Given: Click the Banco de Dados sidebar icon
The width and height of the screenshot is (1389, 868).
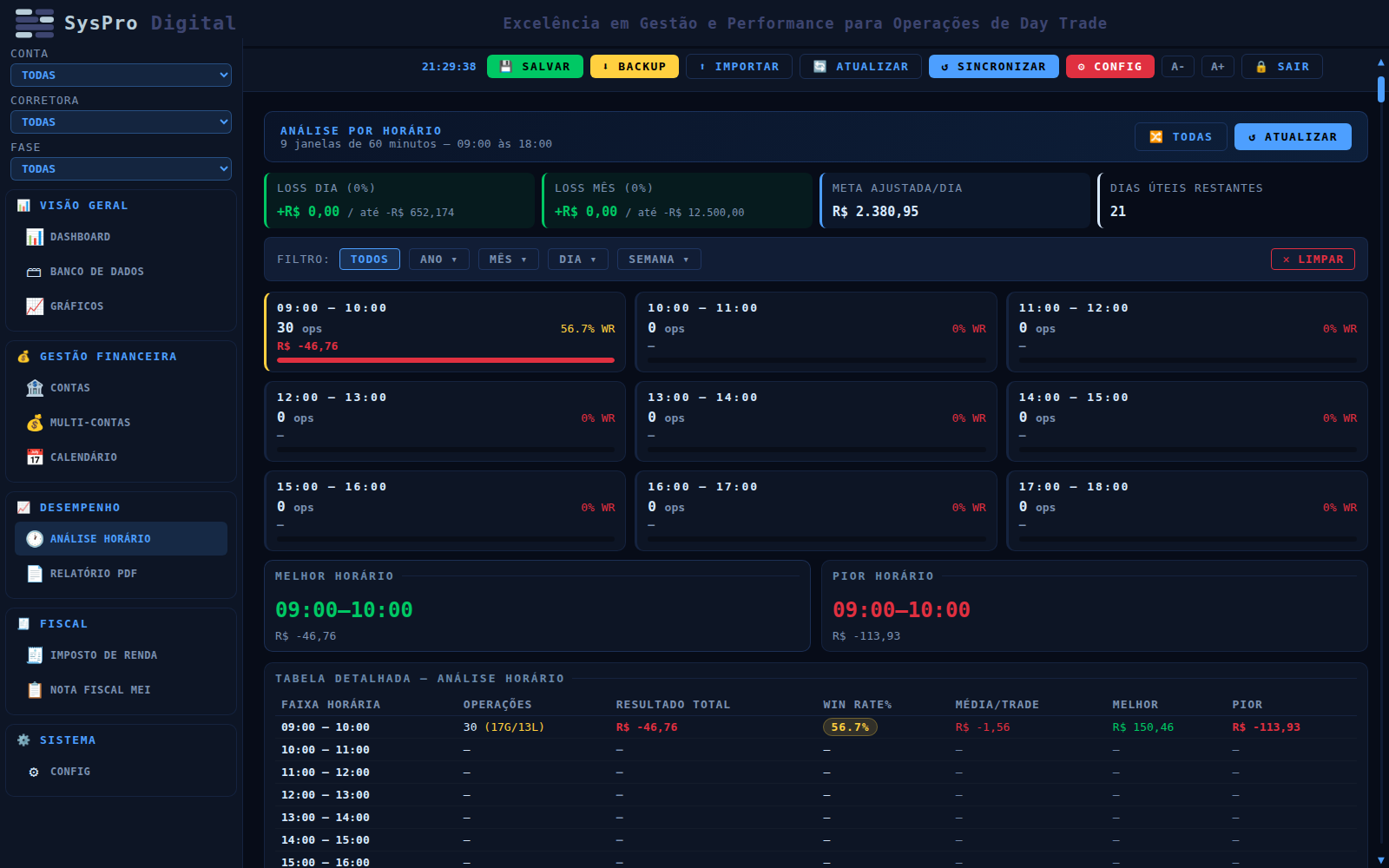Looking at the screenshot, I should coord(35,272).
